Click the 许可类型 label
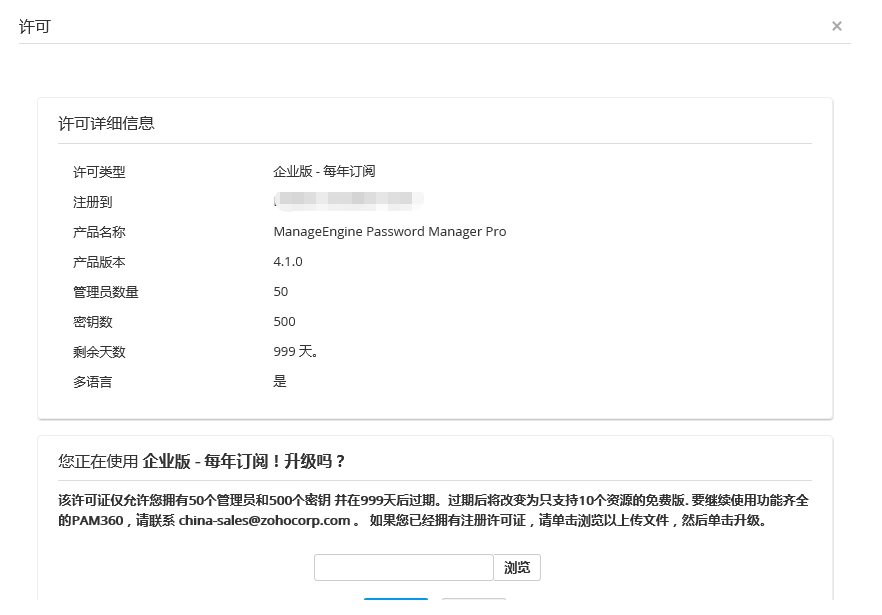The image size is (882, 615). point(99,172)
